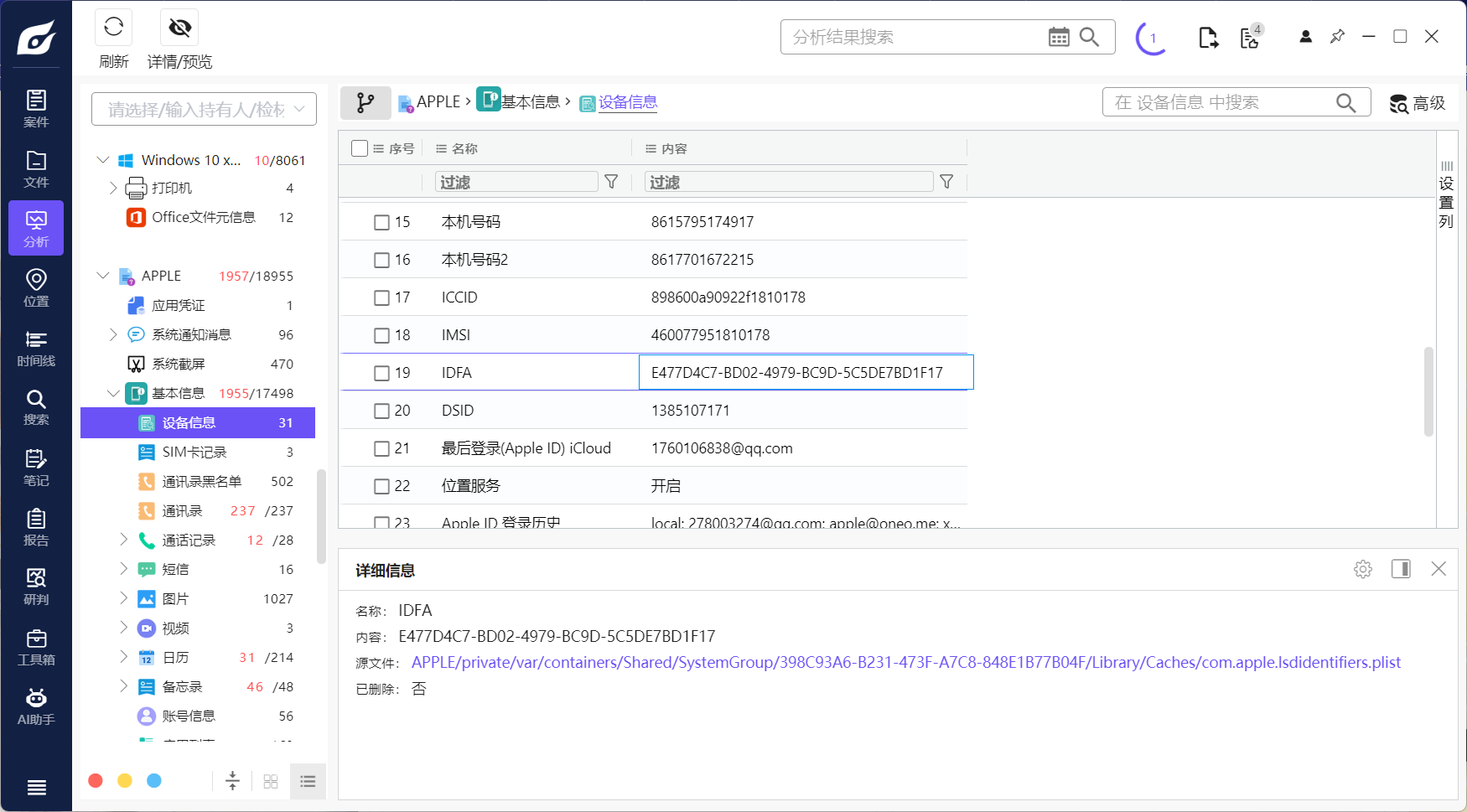Open the 笔记 sidebar section
This screenshot has width=1467, height=812.
point(36,468)
